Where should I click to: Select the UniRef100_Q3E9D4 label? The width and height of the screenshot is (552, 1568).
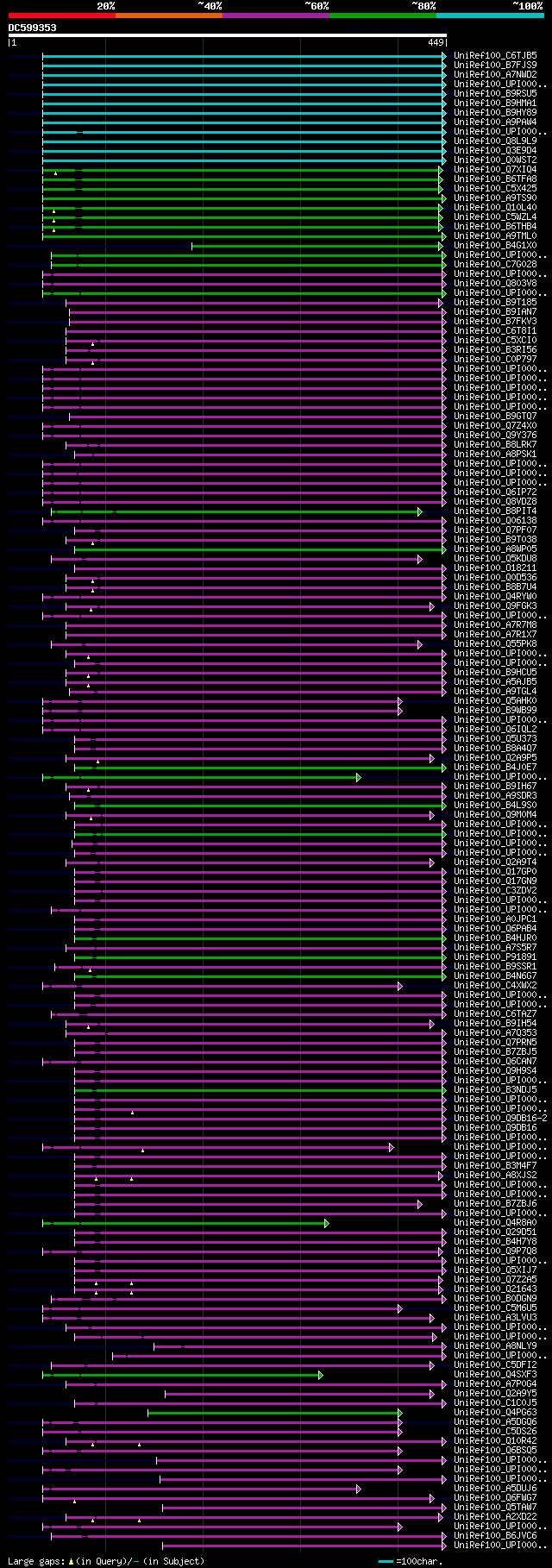(x=495, y=150)
